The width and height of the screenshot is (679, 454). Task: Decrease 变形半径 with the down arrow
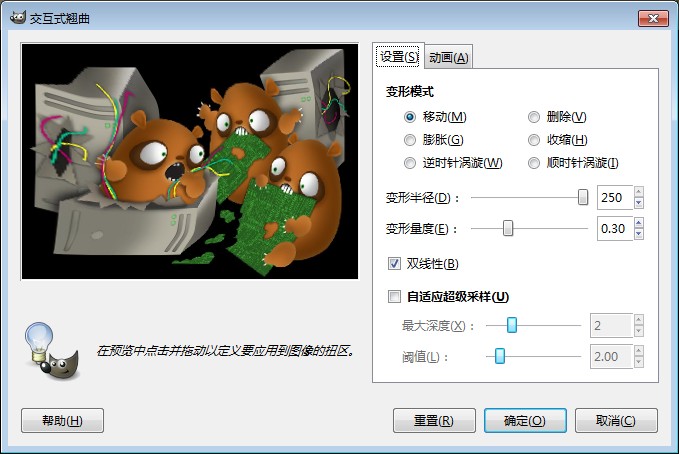click(x=639, y=203)
